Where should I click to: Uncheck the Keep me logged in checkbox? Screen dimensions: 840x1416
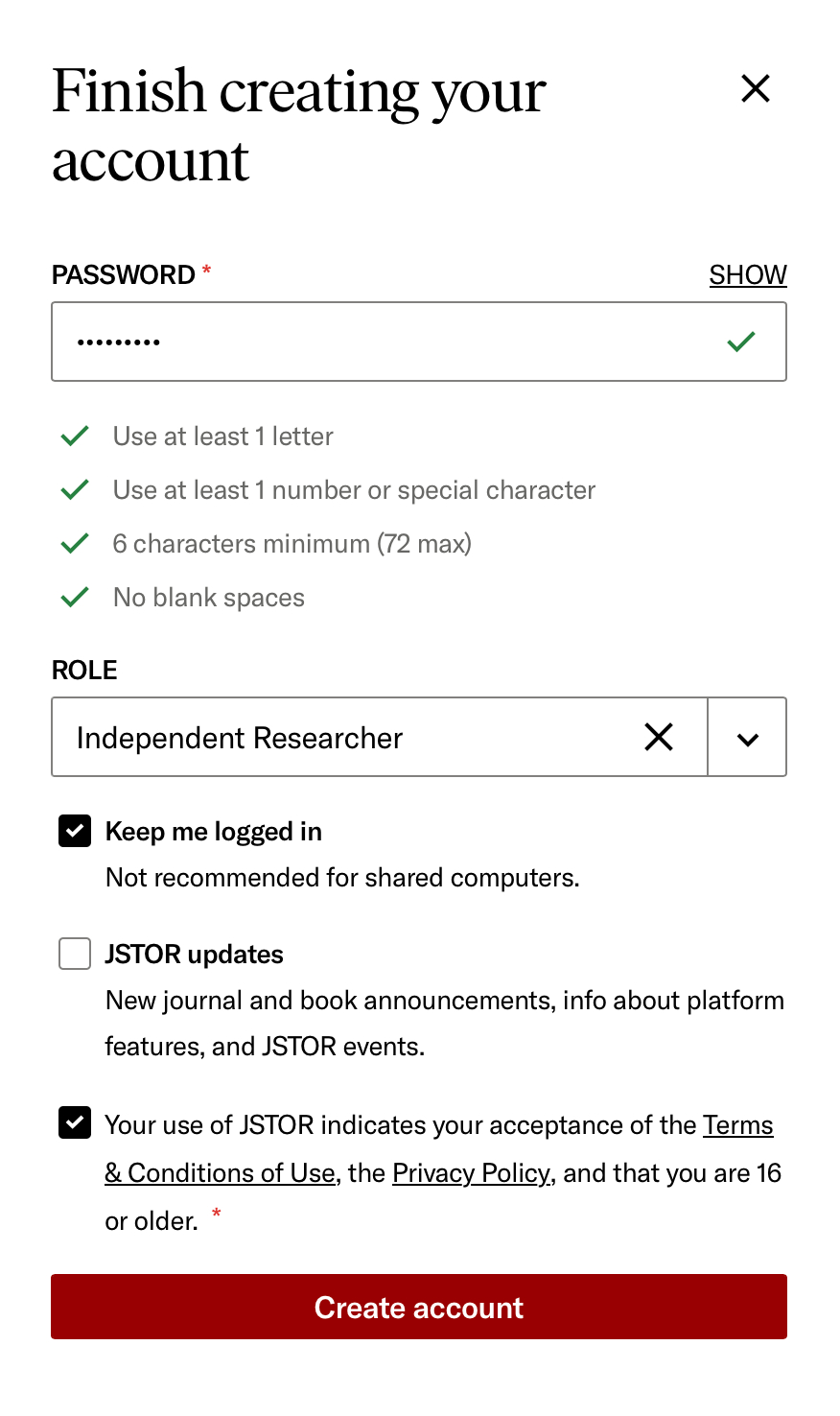75,832
